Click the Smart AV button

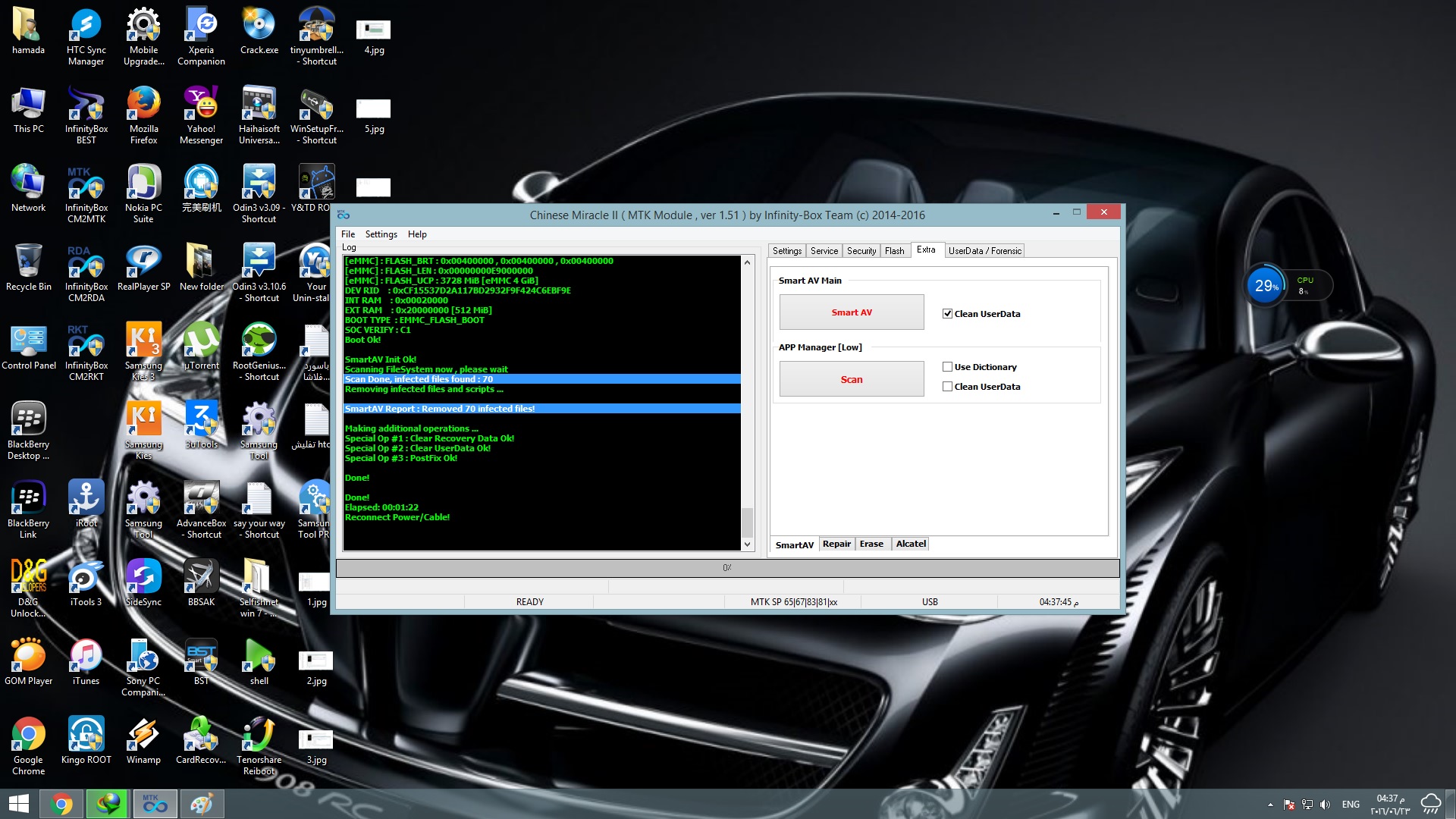click(852, 312)
